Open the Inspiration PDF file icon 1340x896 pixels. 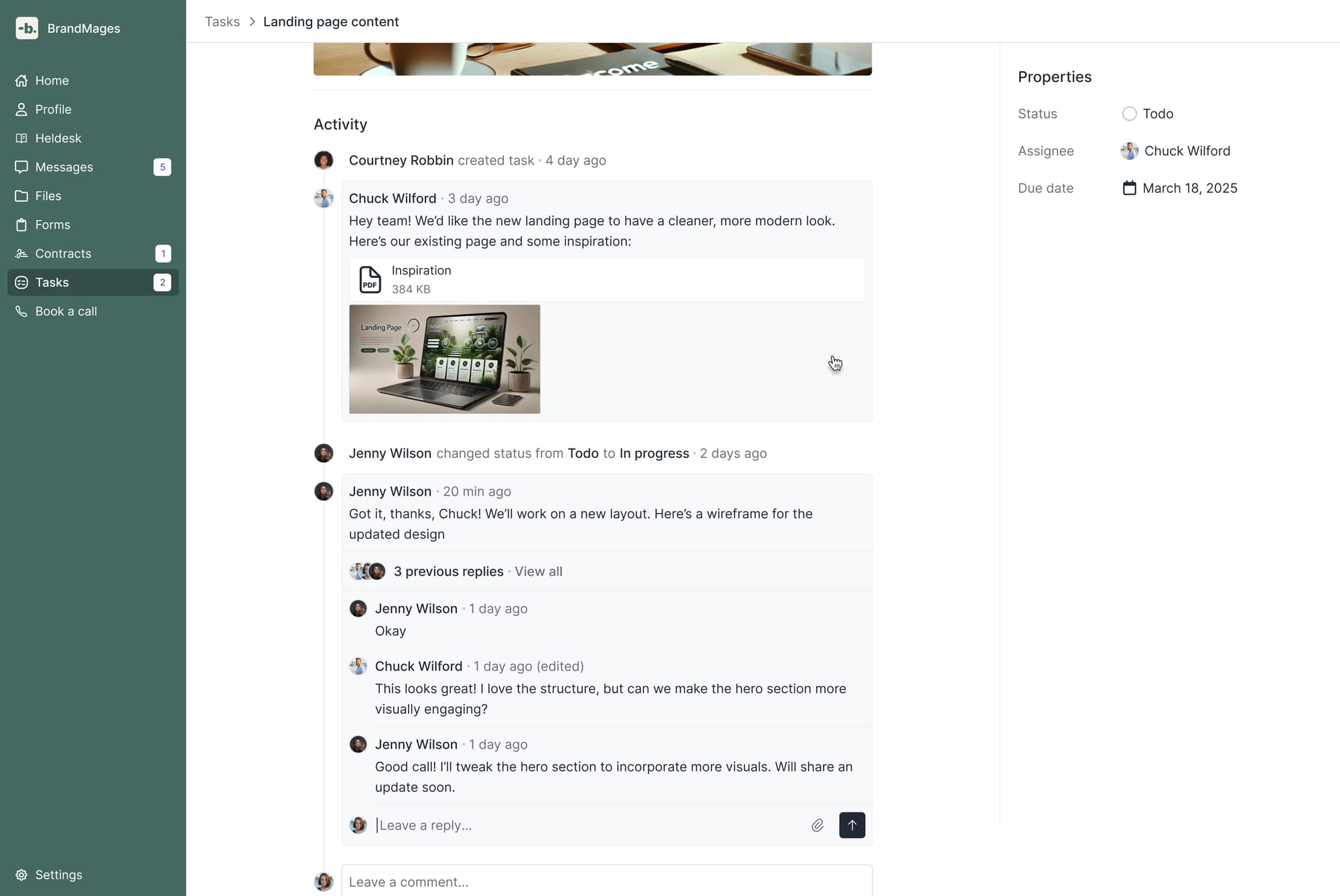[x=370, y=279]
